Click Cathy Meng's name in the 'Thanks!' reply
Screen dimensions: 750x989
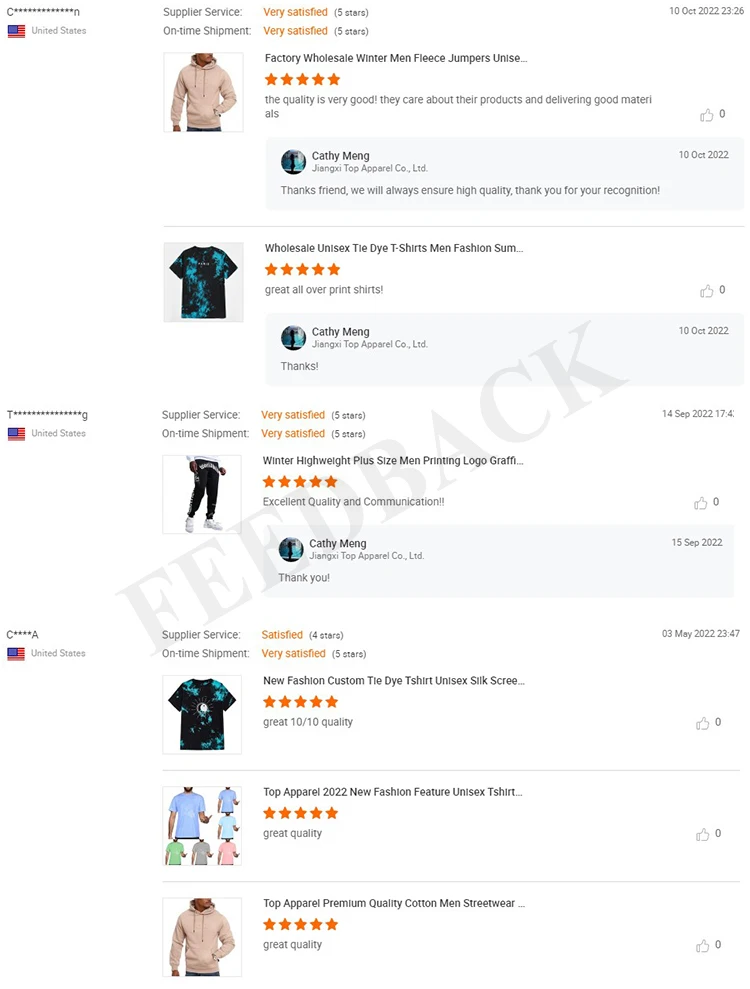341,332
